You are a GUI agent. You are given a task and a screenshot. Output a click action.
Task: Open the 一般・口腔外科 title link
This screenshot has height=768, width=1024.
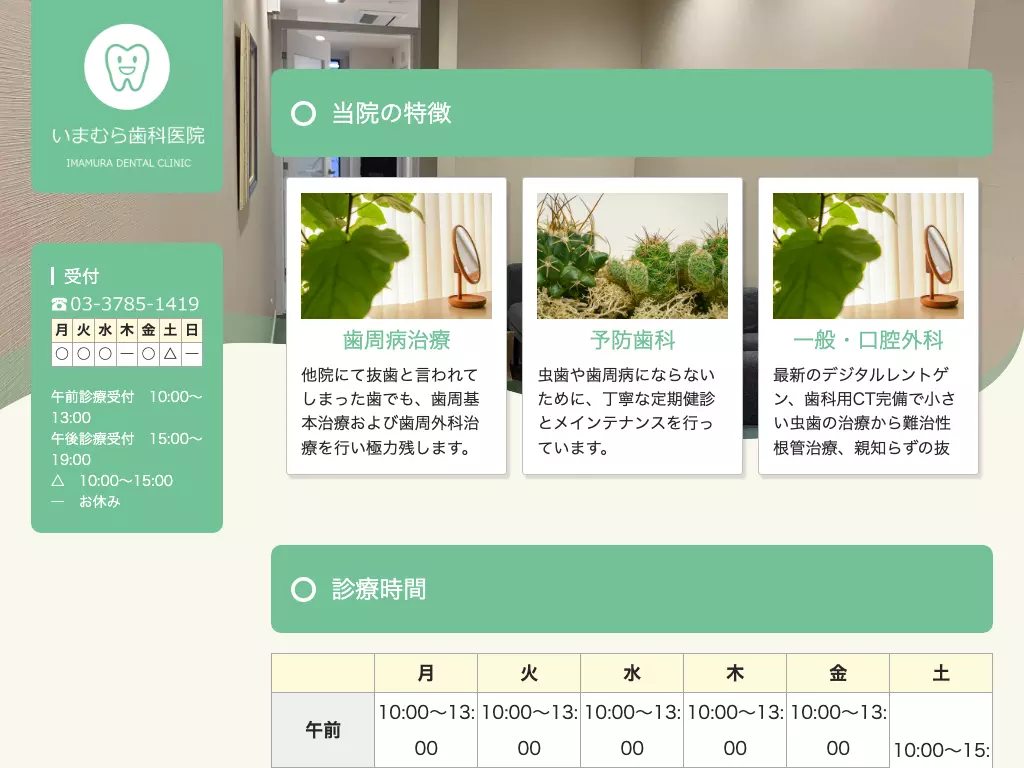(x=868, y=340)
